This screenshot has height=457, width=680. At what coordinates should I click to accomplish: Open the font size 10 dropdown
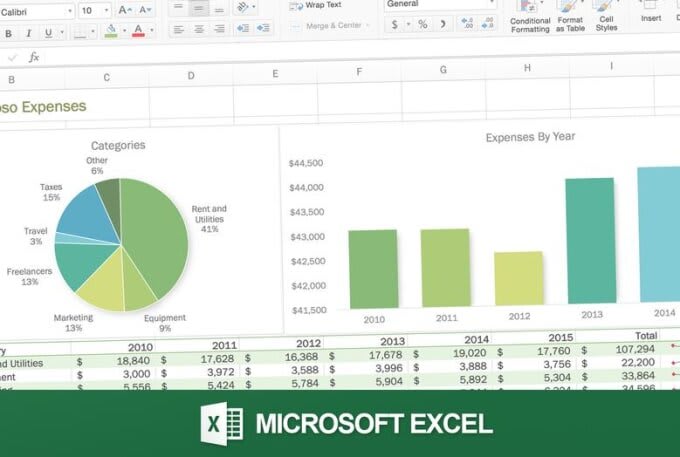pyautogui.click(x=106, y=10)
